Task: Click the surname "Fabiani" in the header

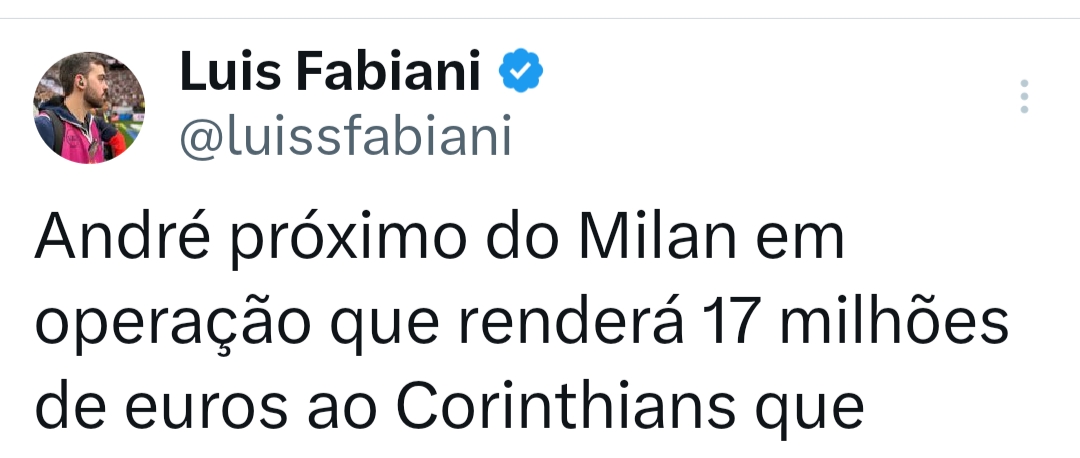Action: [x=382, y=73]
